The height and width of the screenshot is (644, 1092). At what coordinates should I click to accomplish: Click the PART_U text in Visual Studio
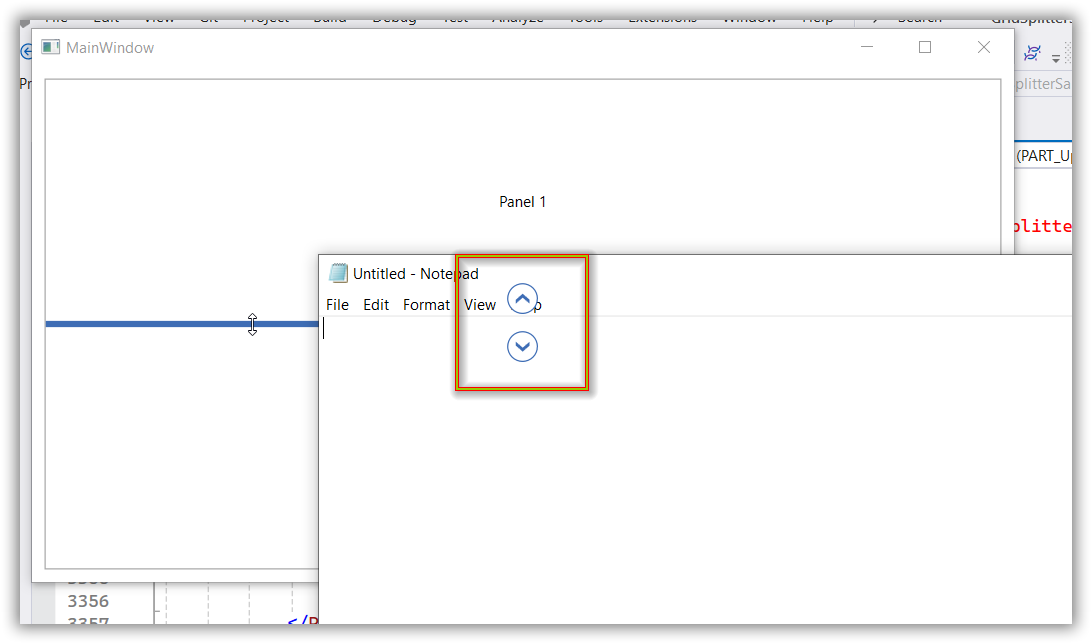click(1043, 156)
